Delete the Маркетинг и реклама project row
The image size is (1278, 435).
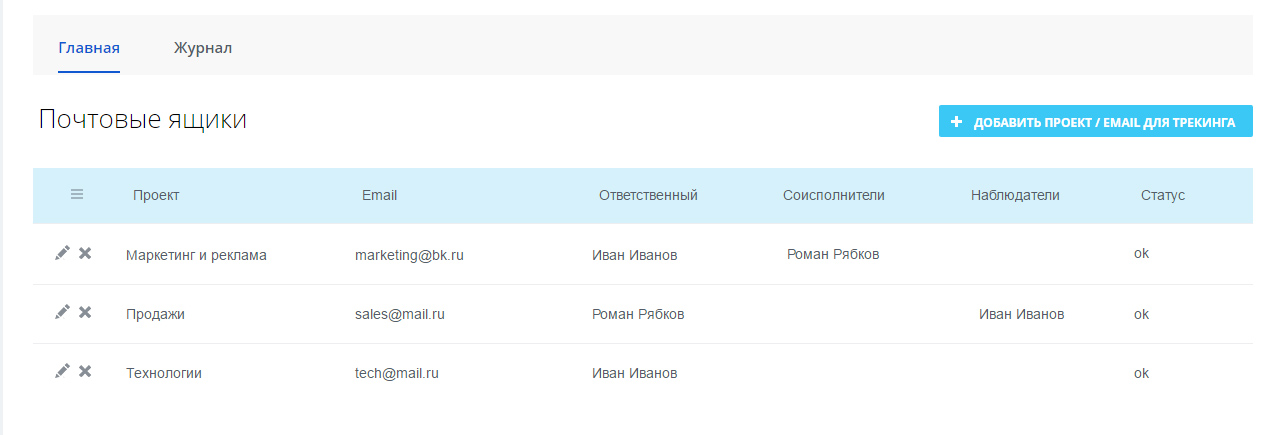click(x=85, y=254)
